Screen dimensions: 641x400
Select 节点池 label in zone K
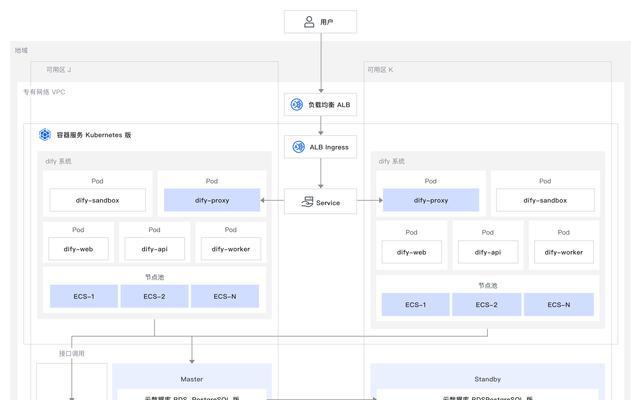(488, 285)
